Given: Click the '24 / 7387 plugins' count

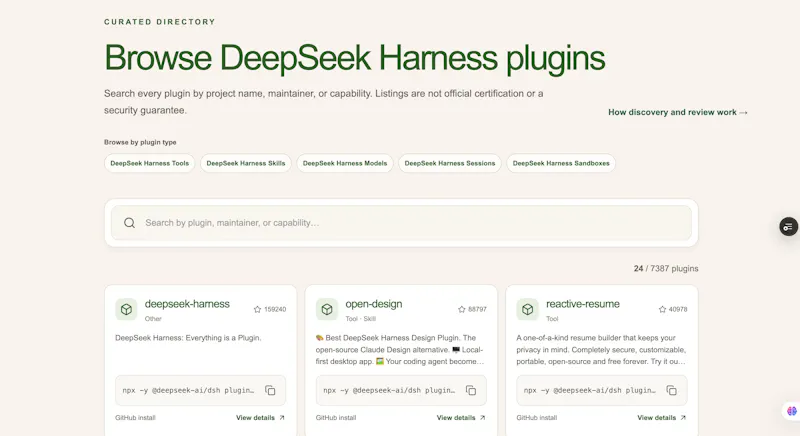Looking at the screenshot, I should (666, 268).
